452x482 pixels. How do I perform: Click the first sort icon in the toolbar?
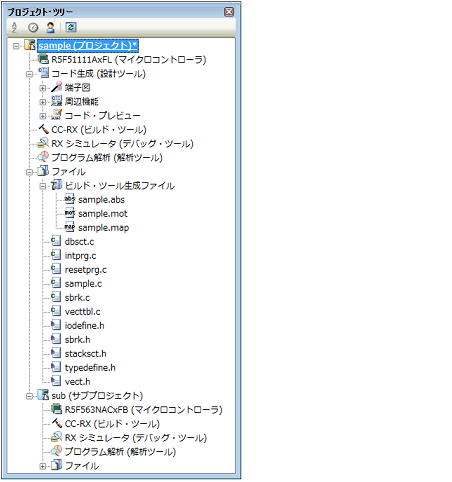(x=14, y=27)
